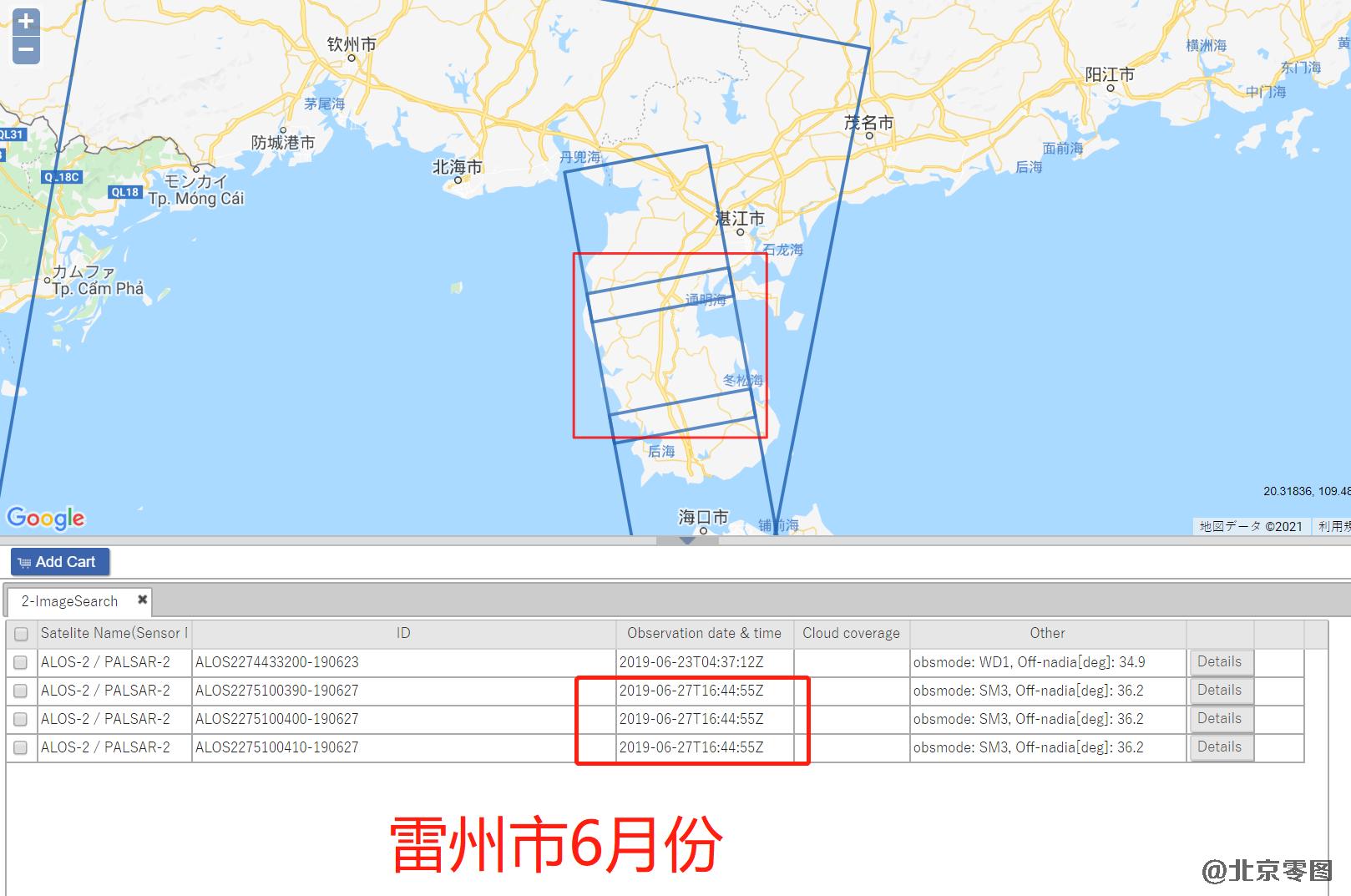Zoom out the map with minus button
This screenshot has height=896, width=1351.
coord(26,50)
